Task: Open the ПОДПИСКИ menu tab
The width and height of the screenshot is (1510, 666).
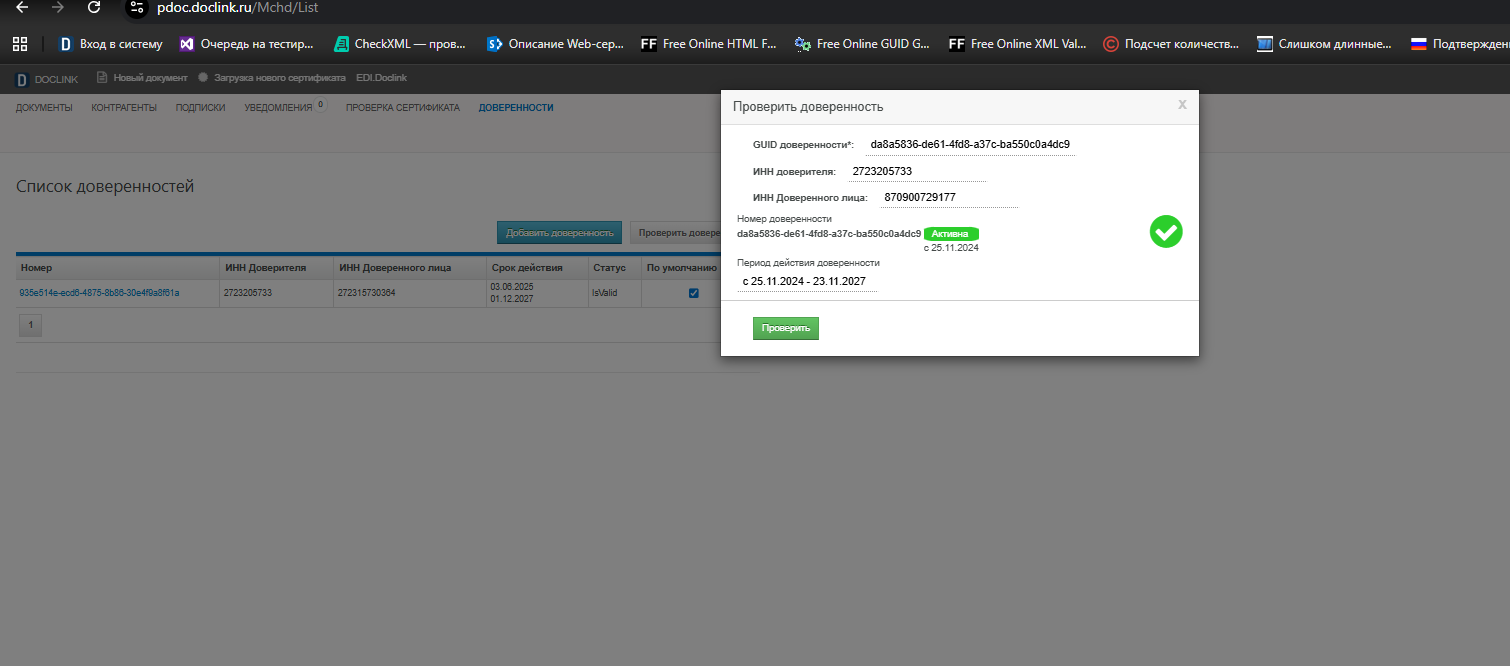Action: 200,108
